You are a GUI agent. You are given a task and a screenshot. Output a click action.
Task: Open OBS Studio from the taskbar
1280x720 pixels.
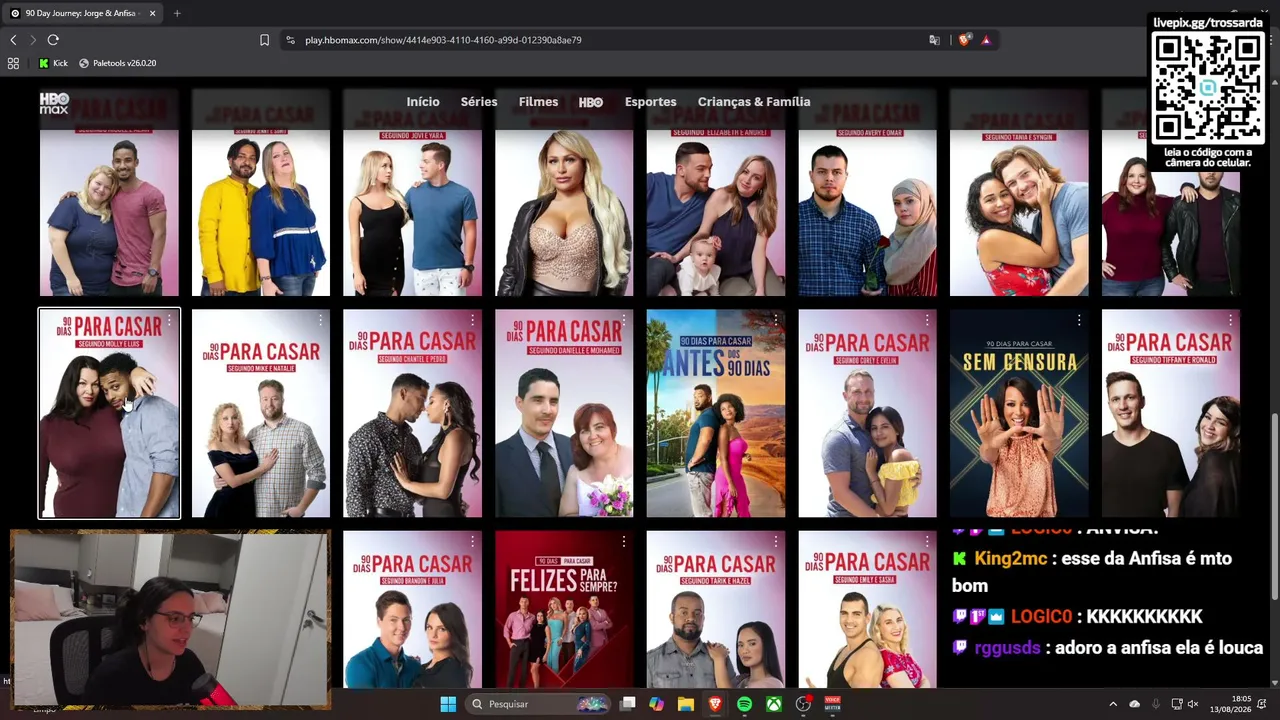tap(803, 704)
